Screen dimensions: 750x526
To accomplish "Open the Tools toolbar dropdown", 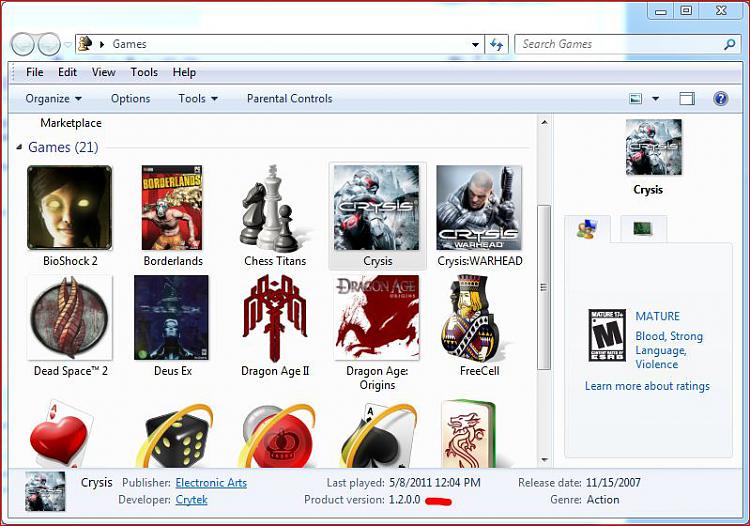I will click(x=198, y=99).
